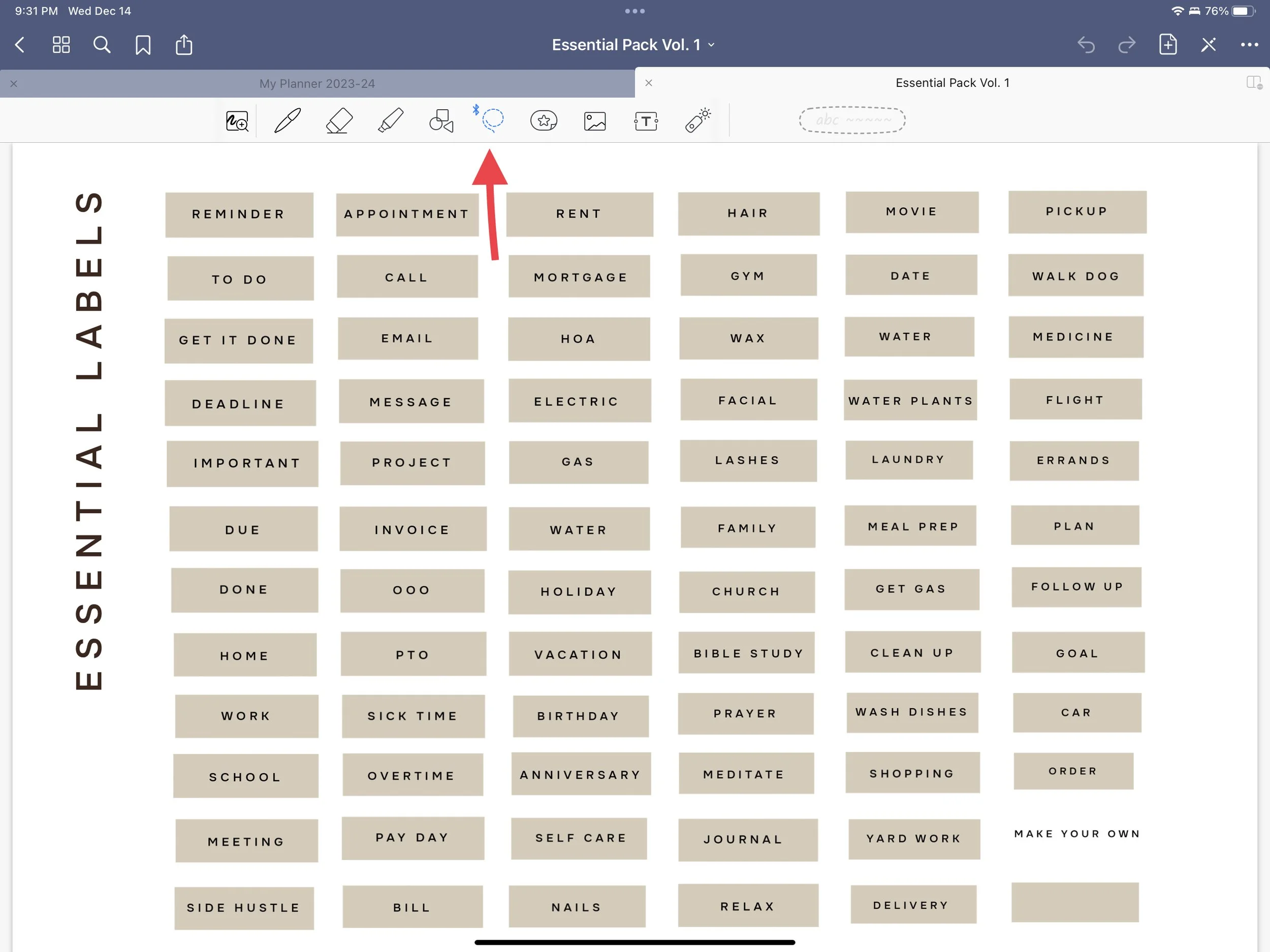Select the Eraser tool

point(339,120)
